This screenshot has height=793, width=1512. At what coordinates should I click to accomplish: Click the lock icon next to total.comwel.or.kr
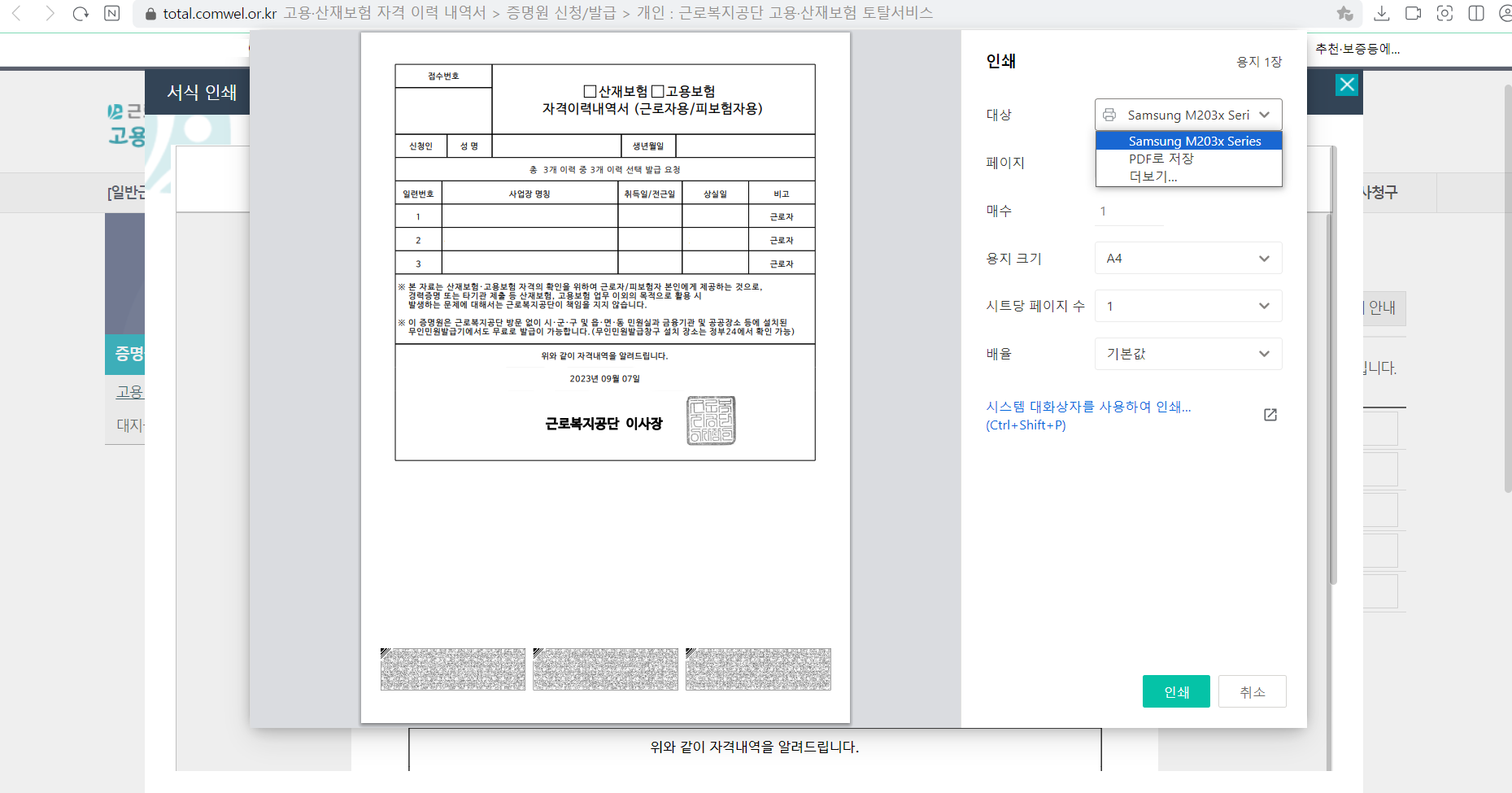150,12
